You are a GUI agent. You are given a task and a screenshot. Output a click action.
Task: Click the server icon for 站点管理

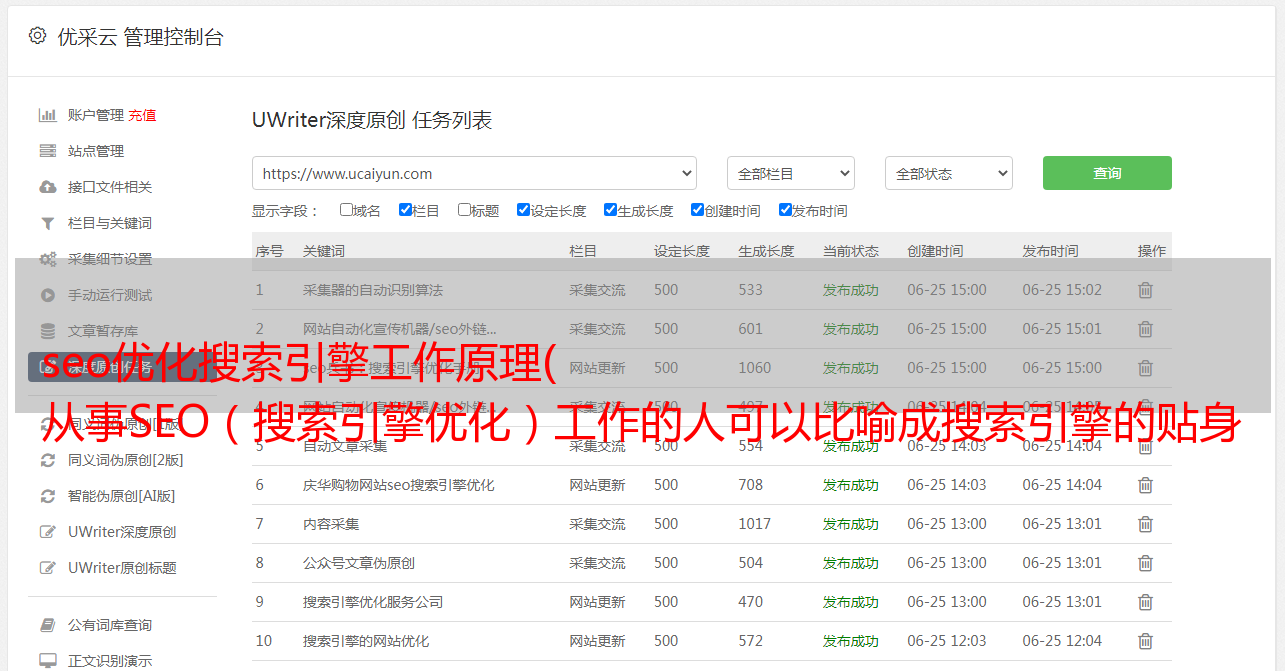pyautogui.click(x=47, y=151)
